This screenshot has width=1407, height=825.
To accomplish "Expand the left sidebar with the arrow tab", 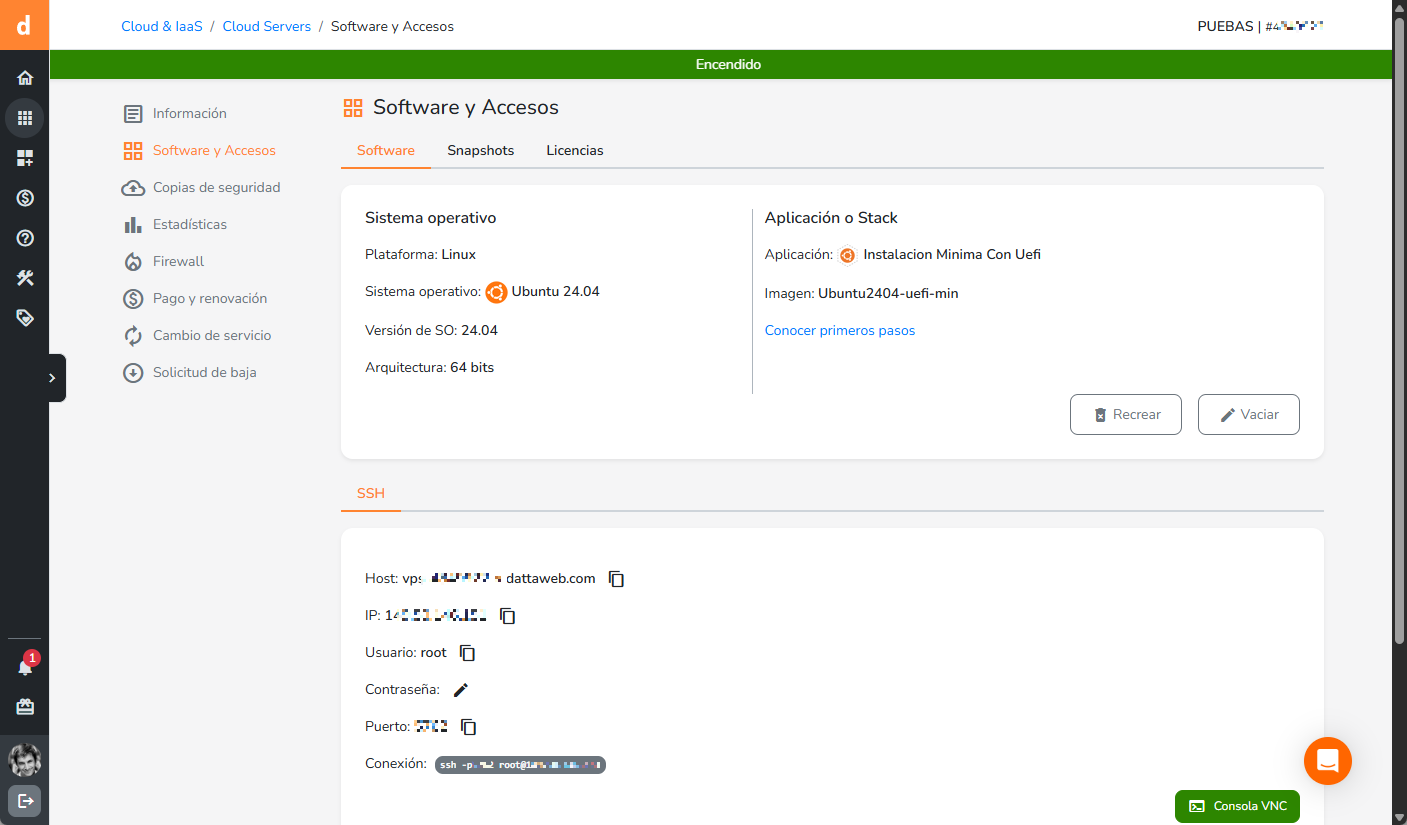I will (x=57, y=378).
